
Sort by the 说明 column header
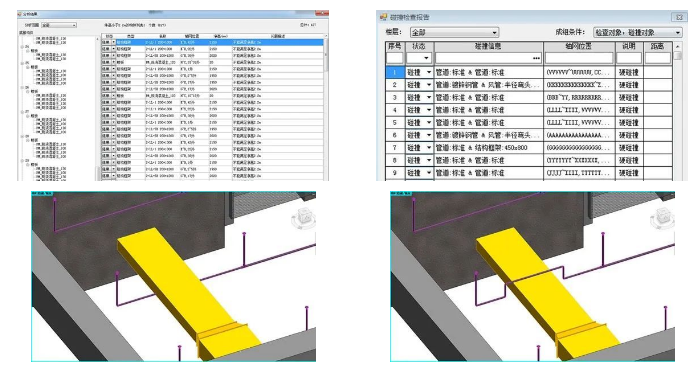(x=629, y=46)
